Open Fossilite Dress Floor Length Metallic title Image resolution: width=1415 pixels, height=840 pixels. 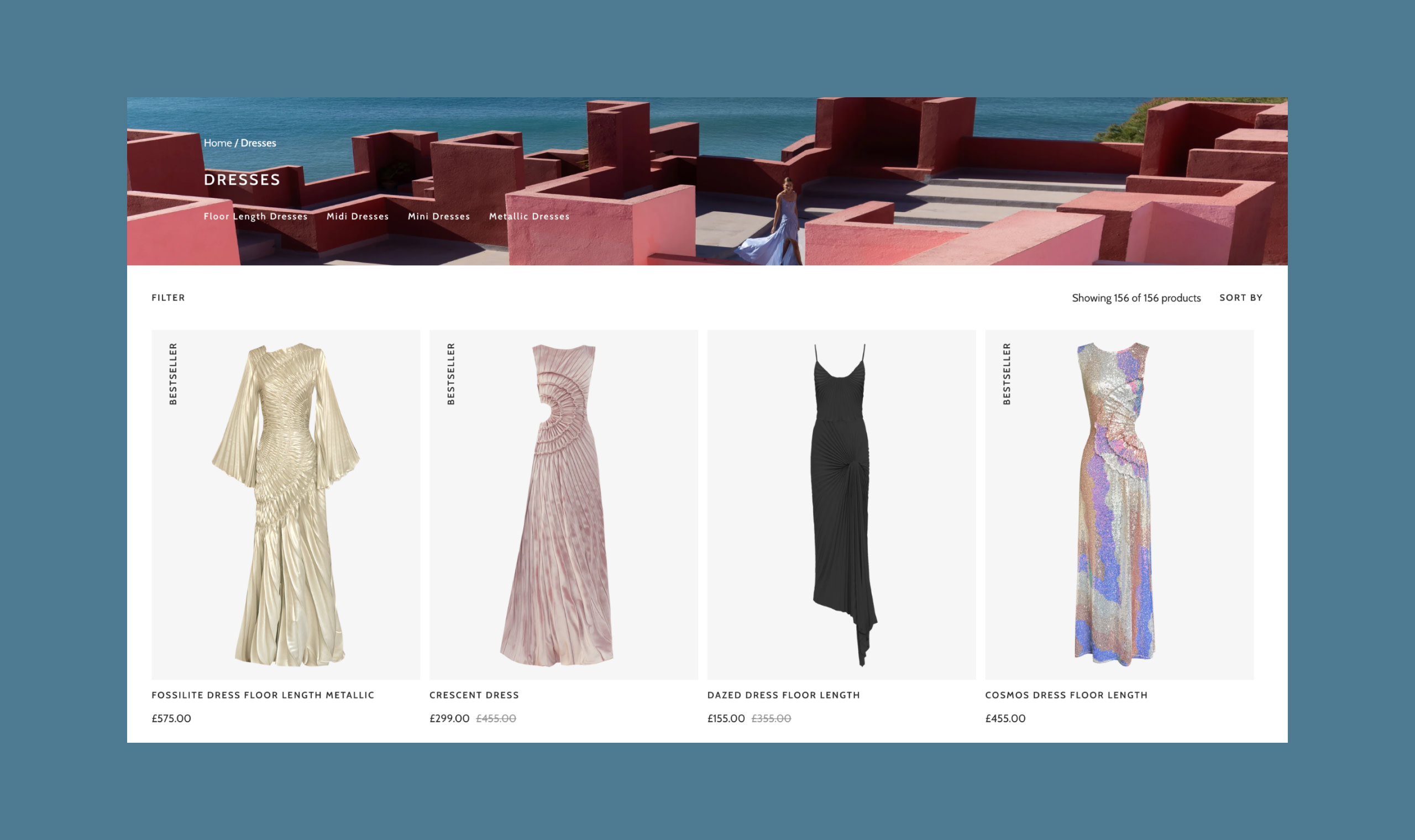pyautogui.click(x=263, y=695)
